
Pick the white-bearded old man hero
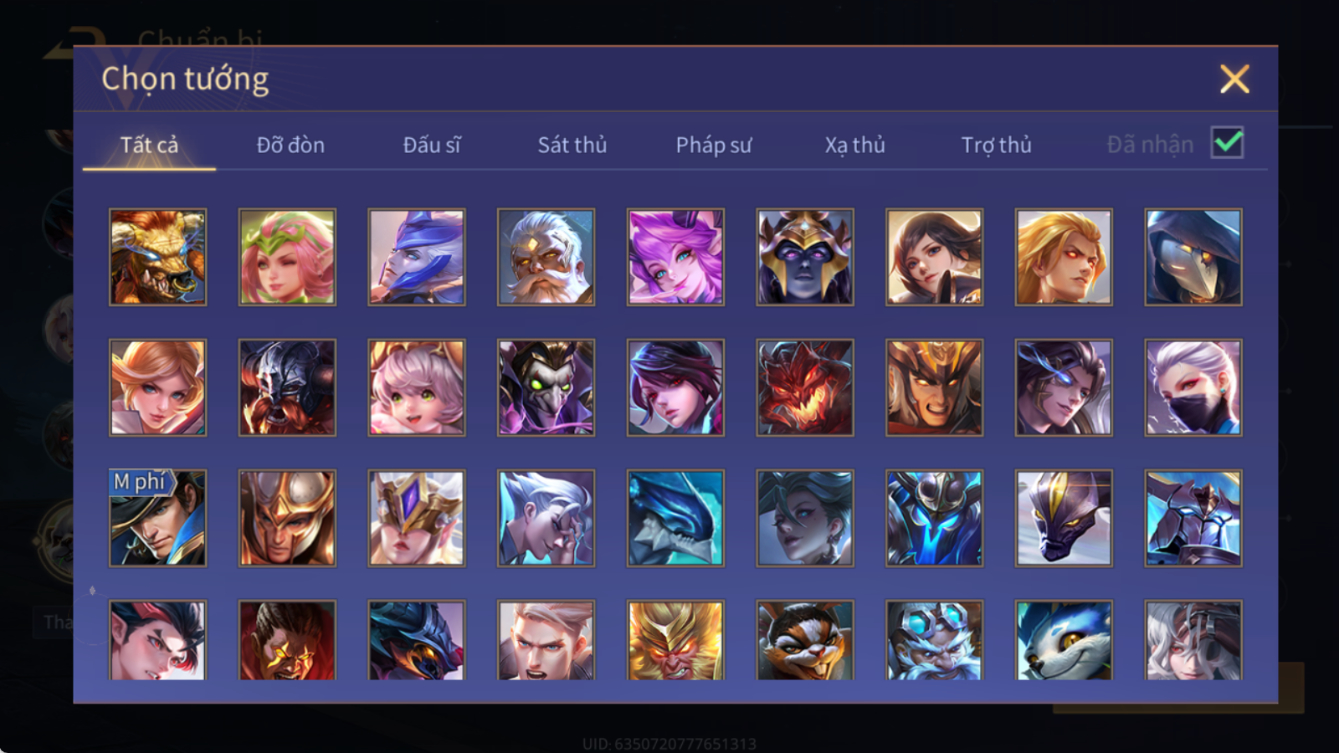pyautogui.click(x=546, y=257)
